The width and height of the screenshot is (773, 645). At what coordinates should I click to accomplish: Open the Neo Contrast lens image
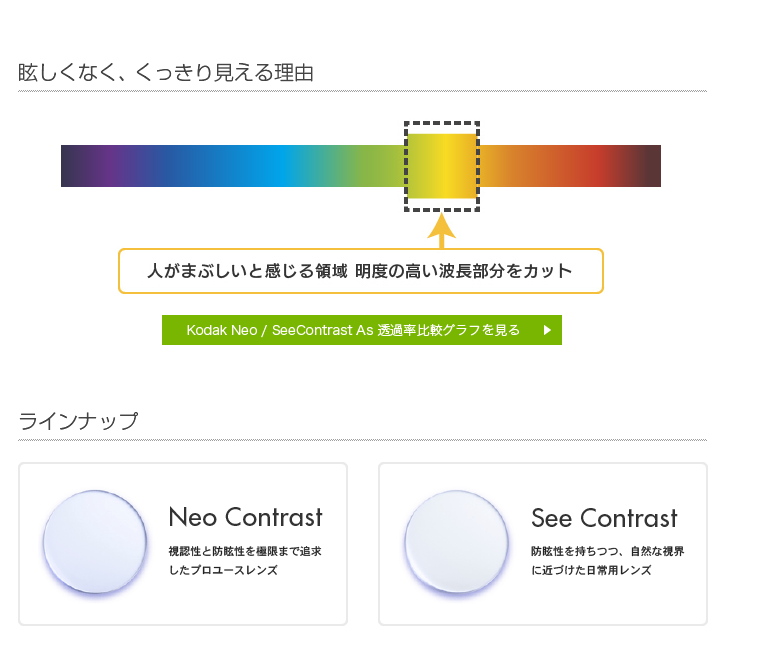95,543
